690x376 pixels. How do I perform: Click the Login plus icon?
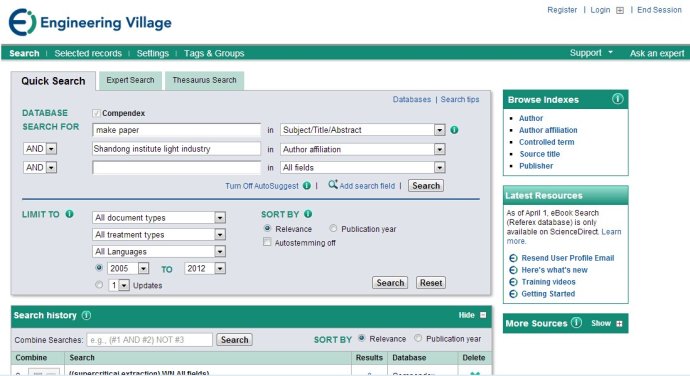point(620,11)
